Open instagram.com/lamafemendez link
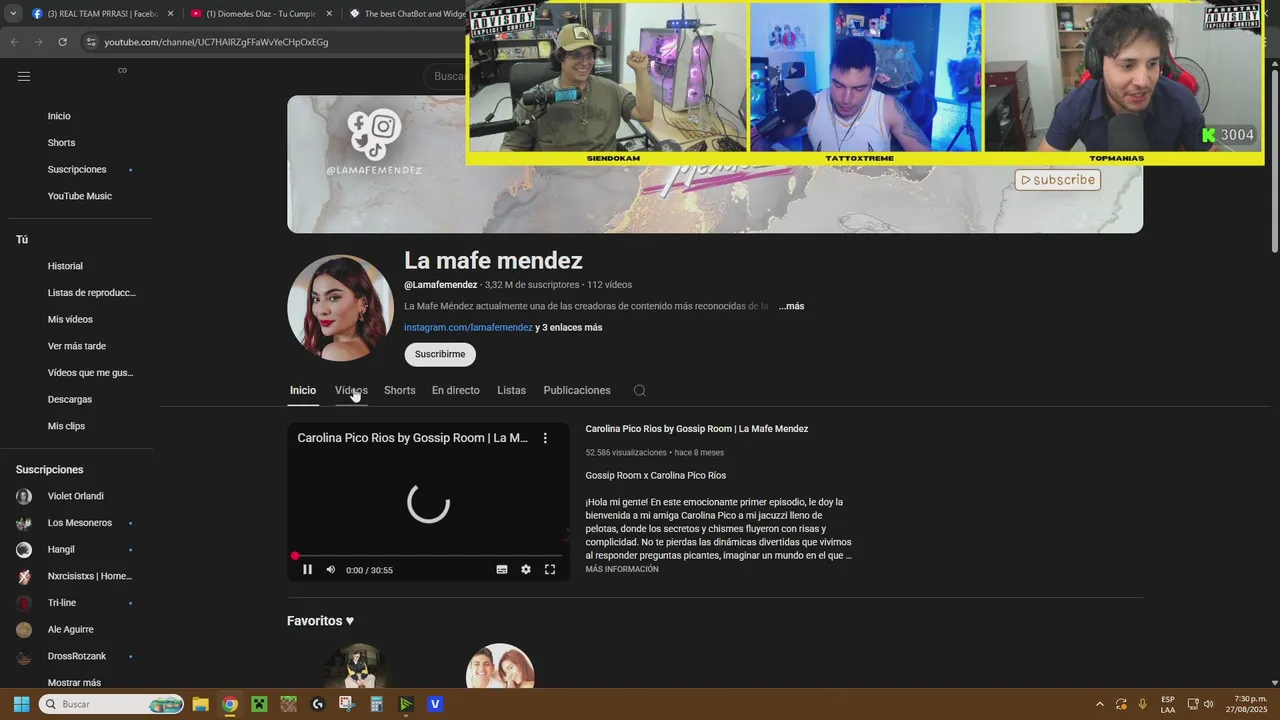The height and width of the screenshot is (720, 1280). (468, 327)
